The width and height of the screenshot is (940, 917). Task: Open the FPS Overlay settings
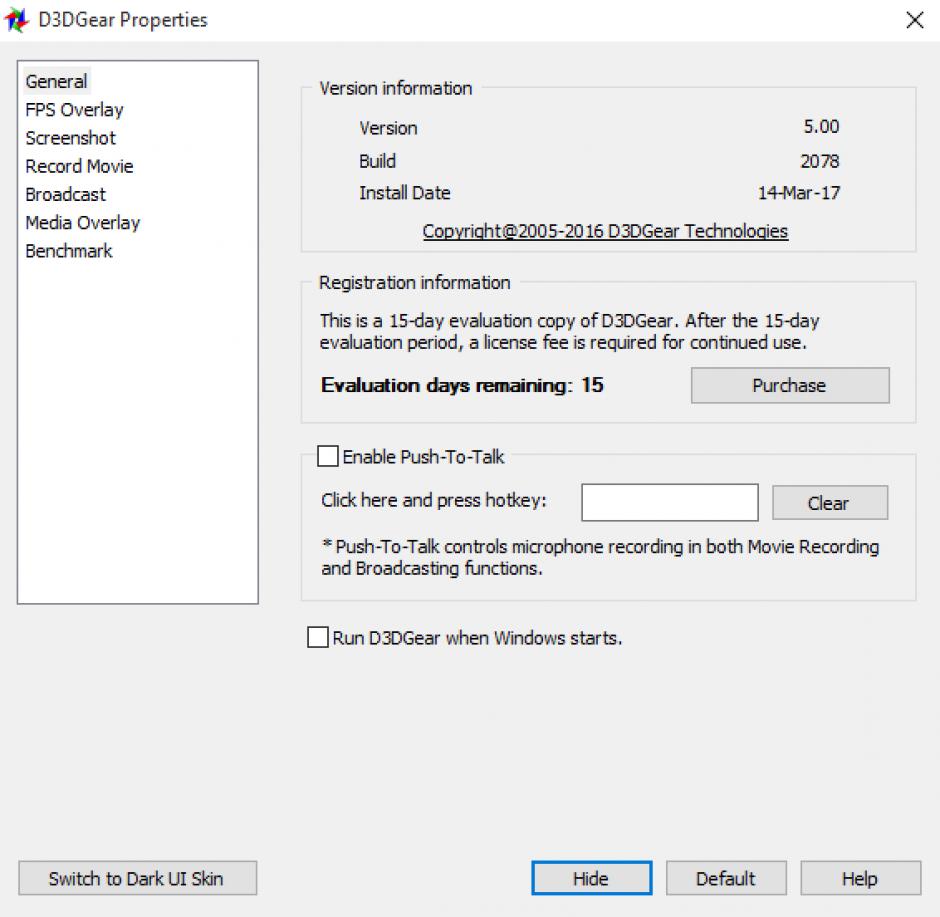tap(74, 110)
